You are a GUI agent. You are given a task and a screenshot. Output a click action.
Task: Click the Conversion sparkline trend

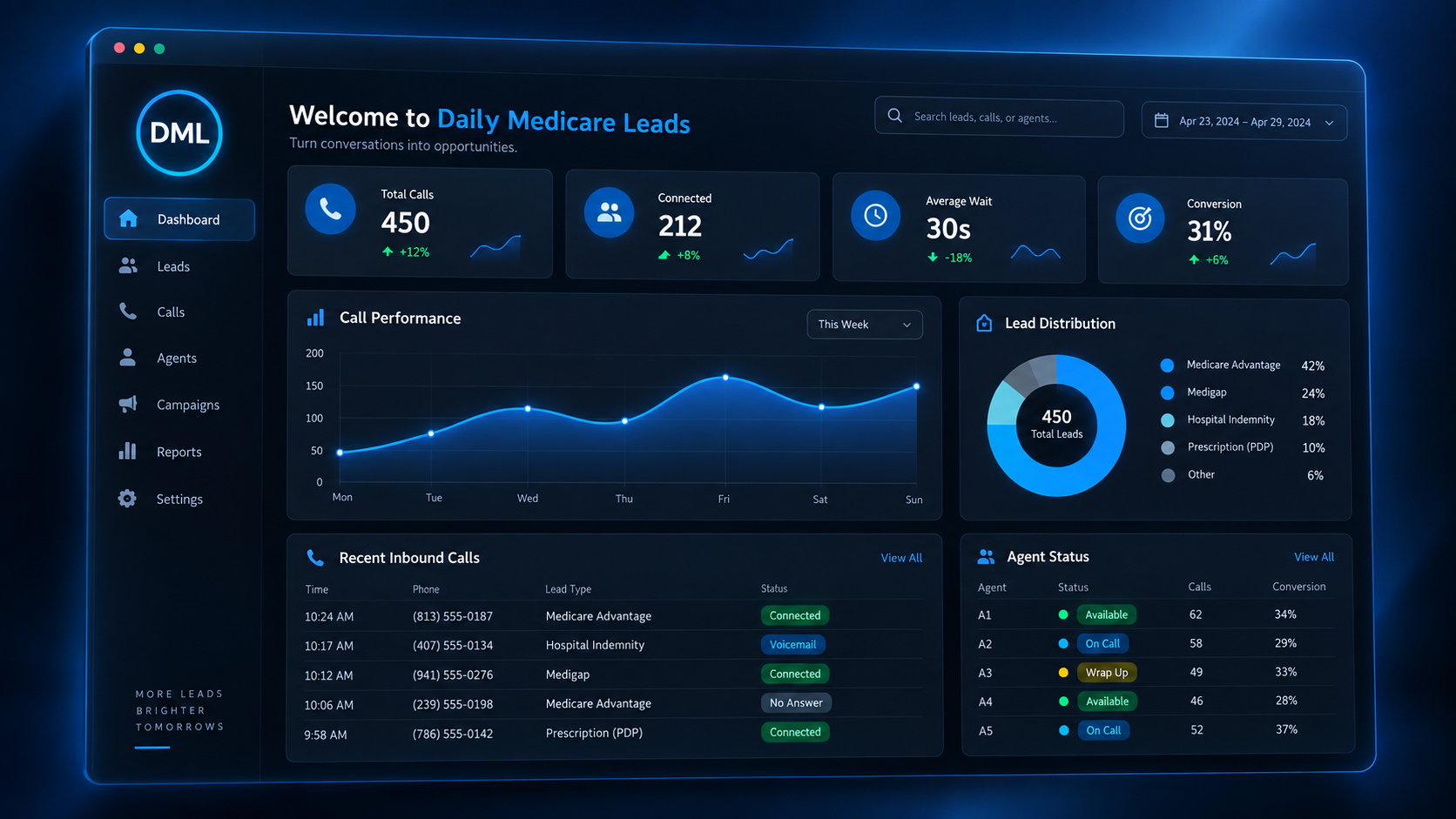coord(1293,254)
